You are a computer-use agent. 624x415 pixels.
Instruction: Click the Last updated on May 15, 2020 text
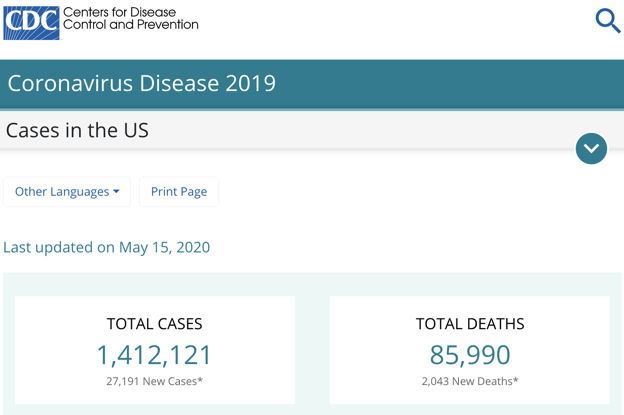click(x=106, y=247)
